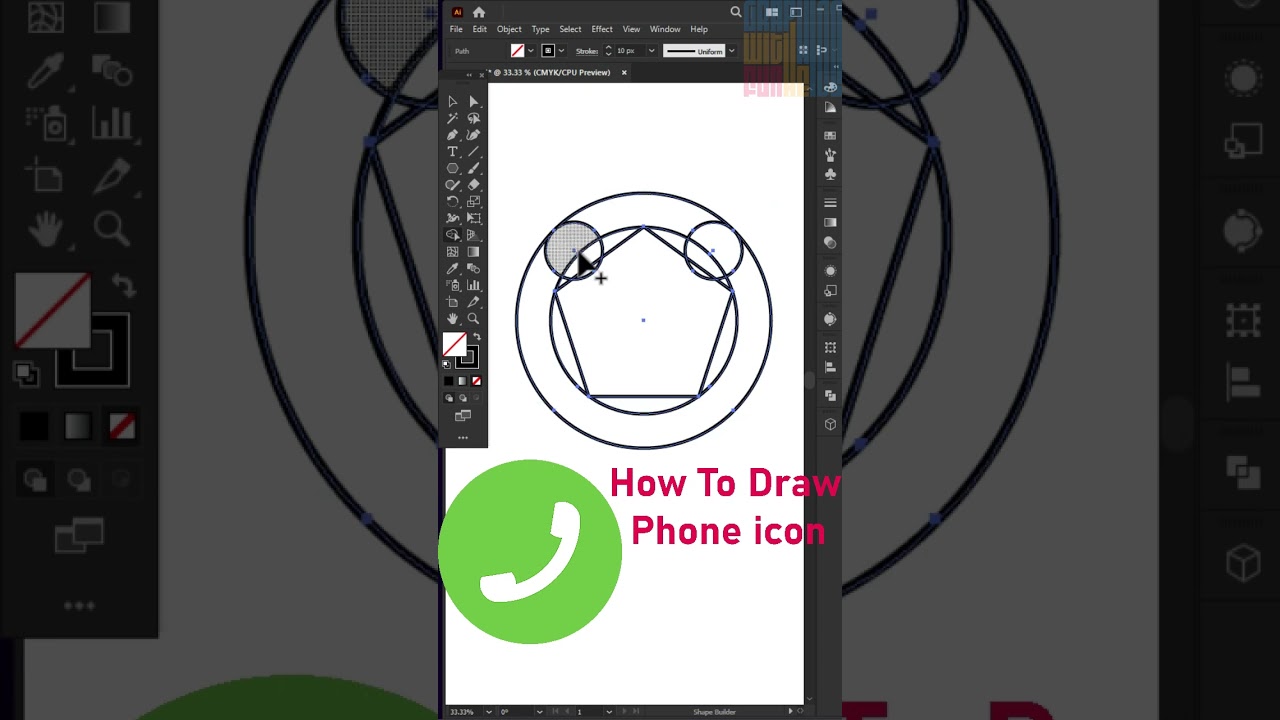Select the Rotate tool

click(x=452, y=202)
